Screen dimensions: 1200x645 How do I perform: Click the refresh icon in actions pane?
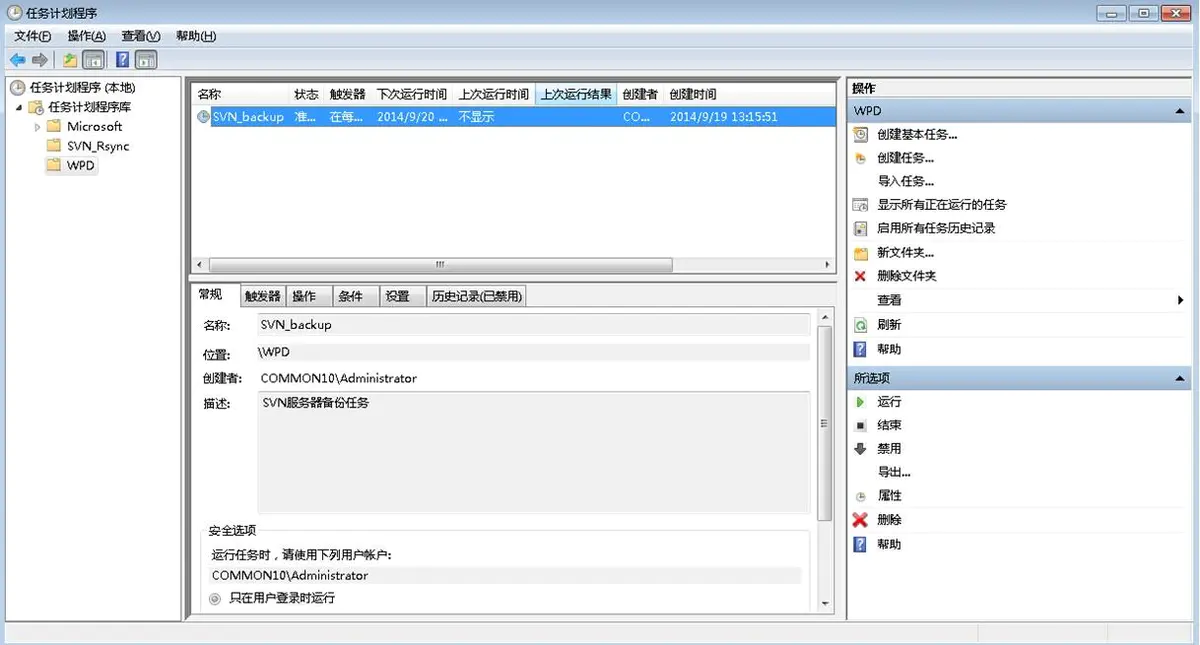coord(859,325)
